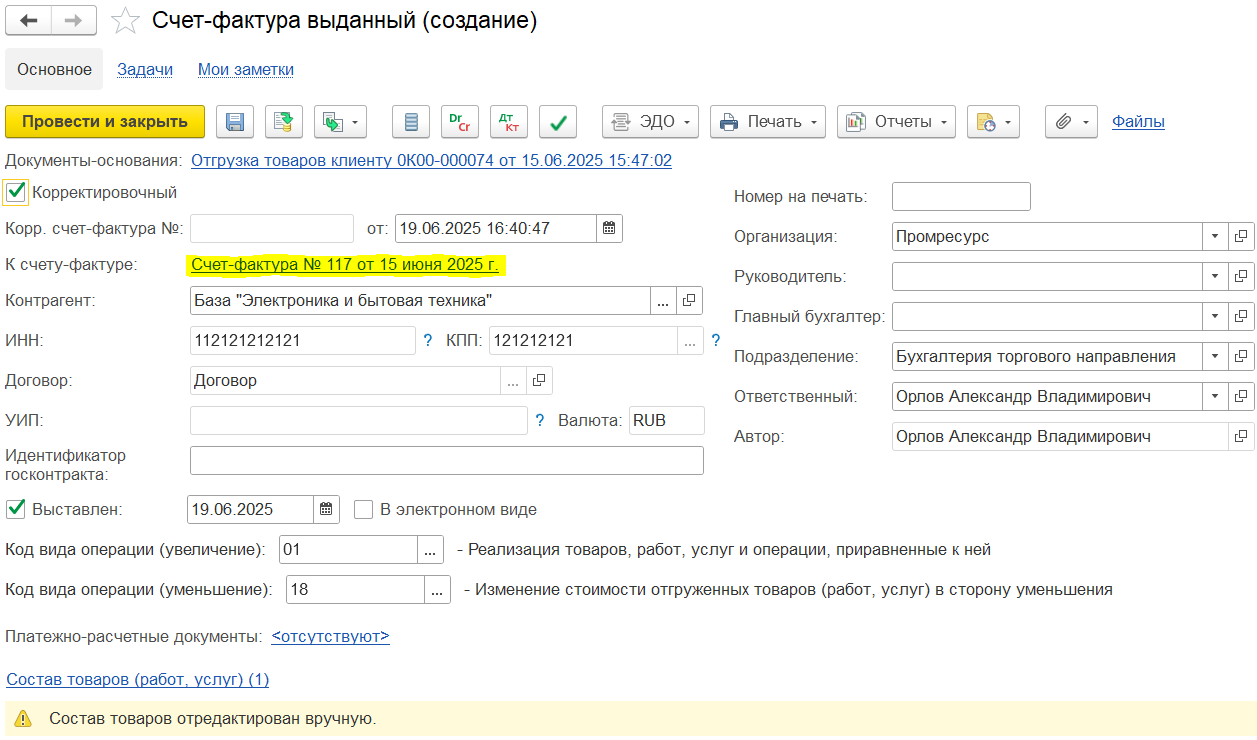Click the green checkmark toolbar icon

(558, 122)
